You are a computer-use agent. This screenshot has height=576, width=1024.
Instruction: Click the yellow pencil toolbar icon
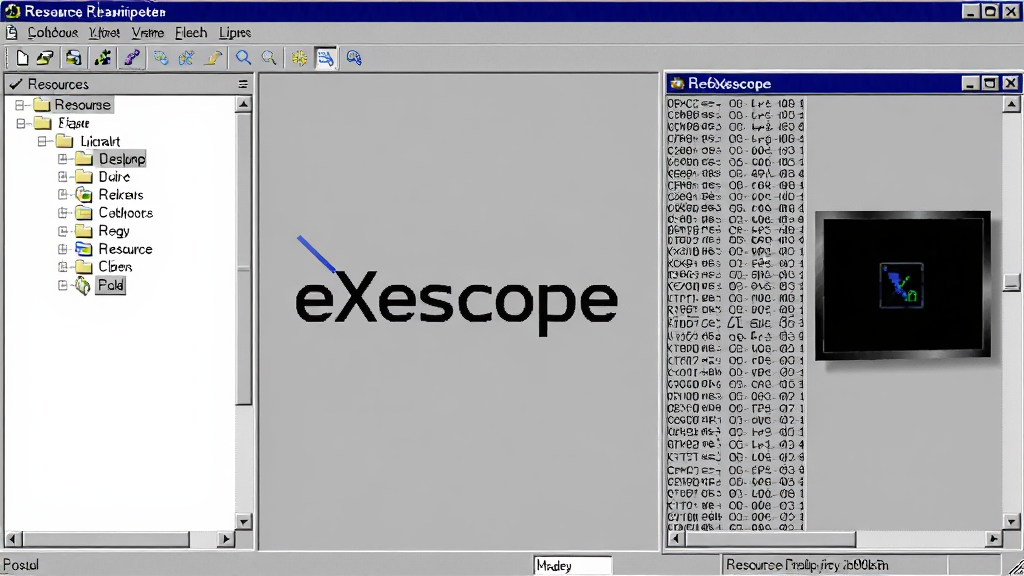coord(213,58)
